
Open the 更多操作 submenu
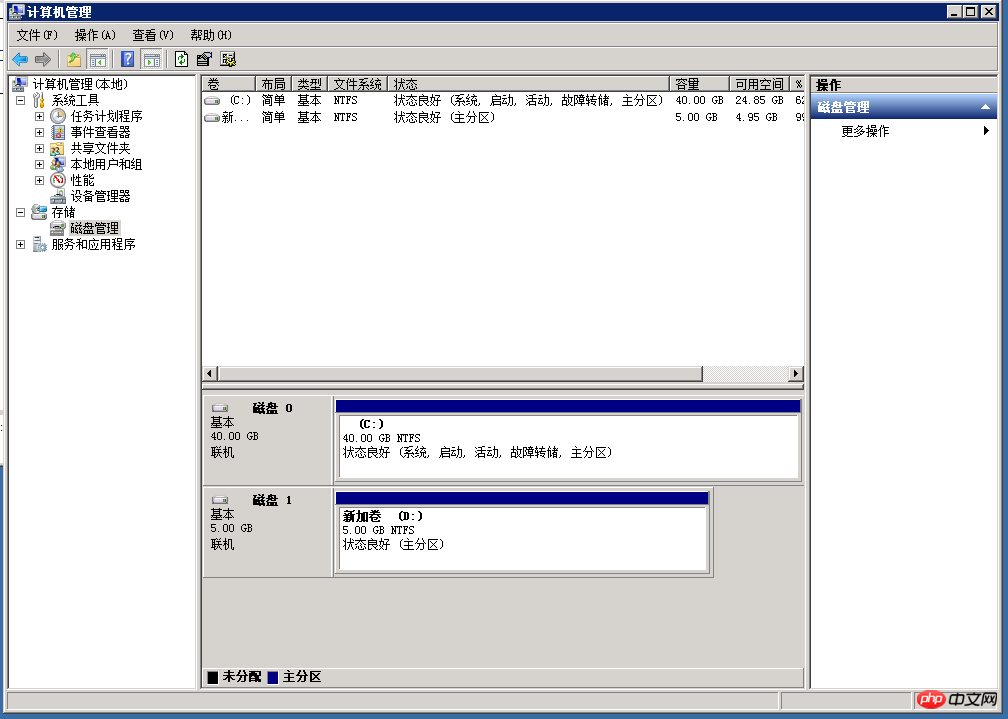[903, 131]
